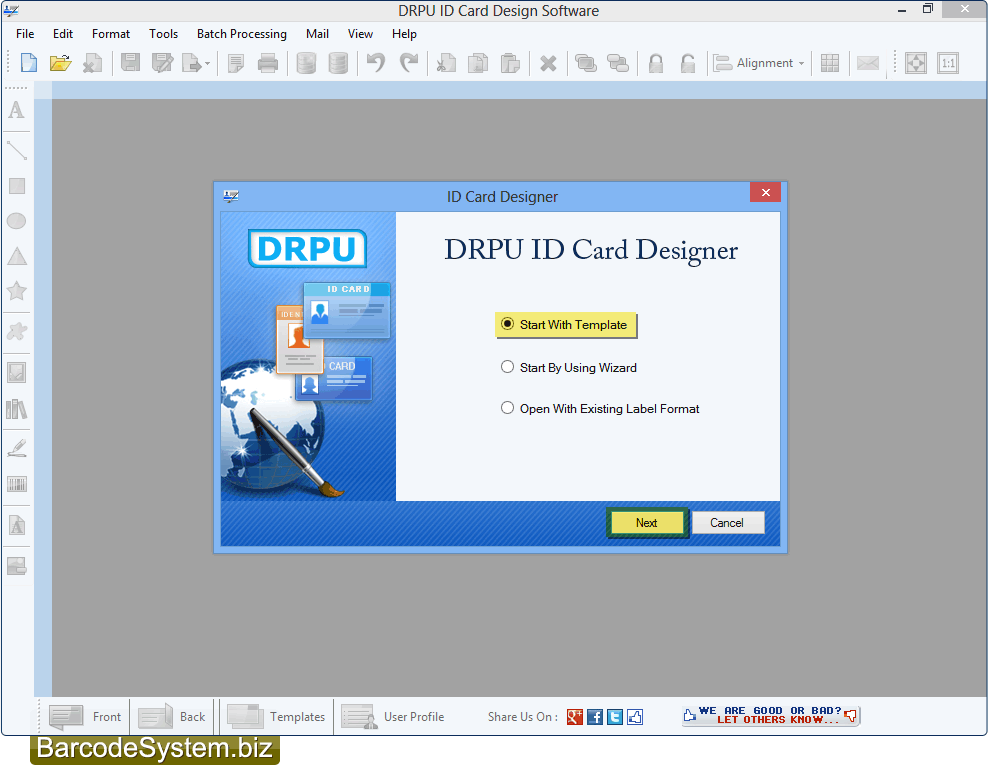Image resolution: width=988 pixels, height=765 pixels.
Task: Select the Text tool in sidebar
Action: pos(16,110)
